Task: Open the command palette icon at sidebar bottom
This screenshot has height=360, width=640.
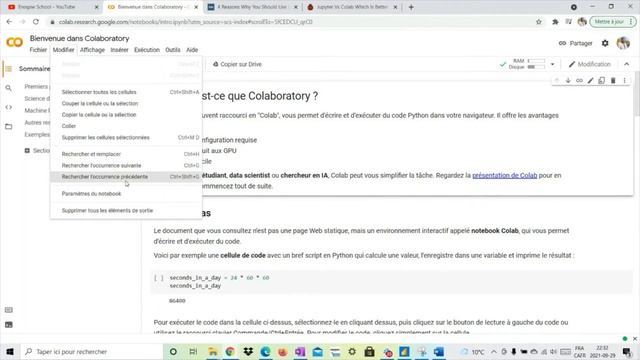Action: coord(9,310)
